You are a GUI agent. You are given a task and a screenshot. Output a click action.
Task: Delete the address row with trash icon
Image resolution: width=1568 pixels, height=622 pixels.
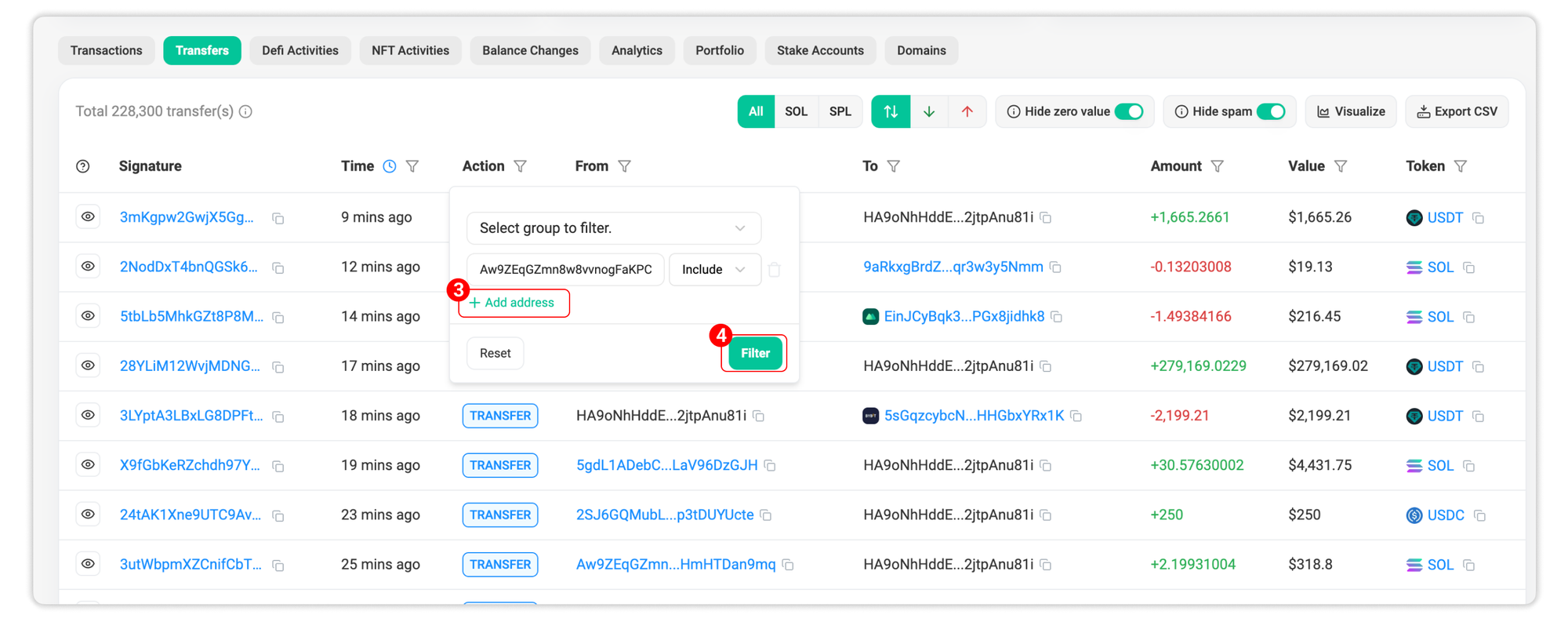click(775, 270)
